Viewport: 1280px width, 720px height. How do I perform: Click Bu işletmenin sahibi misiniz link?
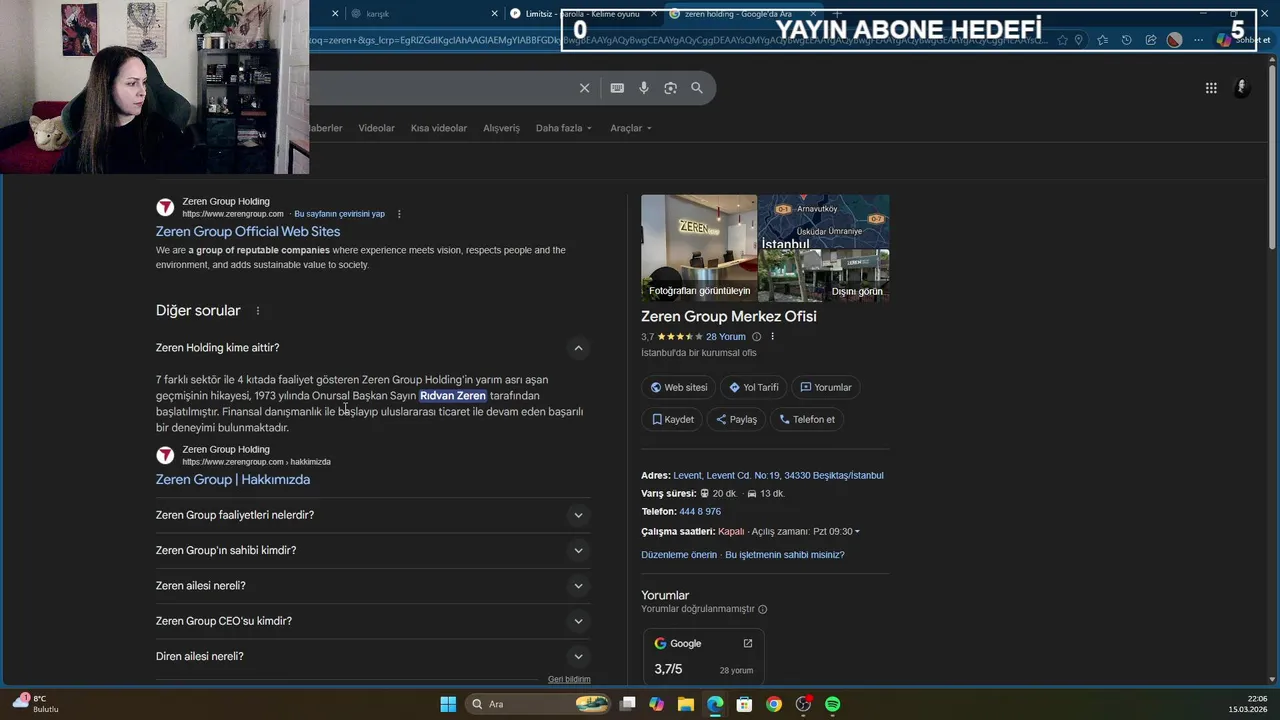tap(785, 555)
